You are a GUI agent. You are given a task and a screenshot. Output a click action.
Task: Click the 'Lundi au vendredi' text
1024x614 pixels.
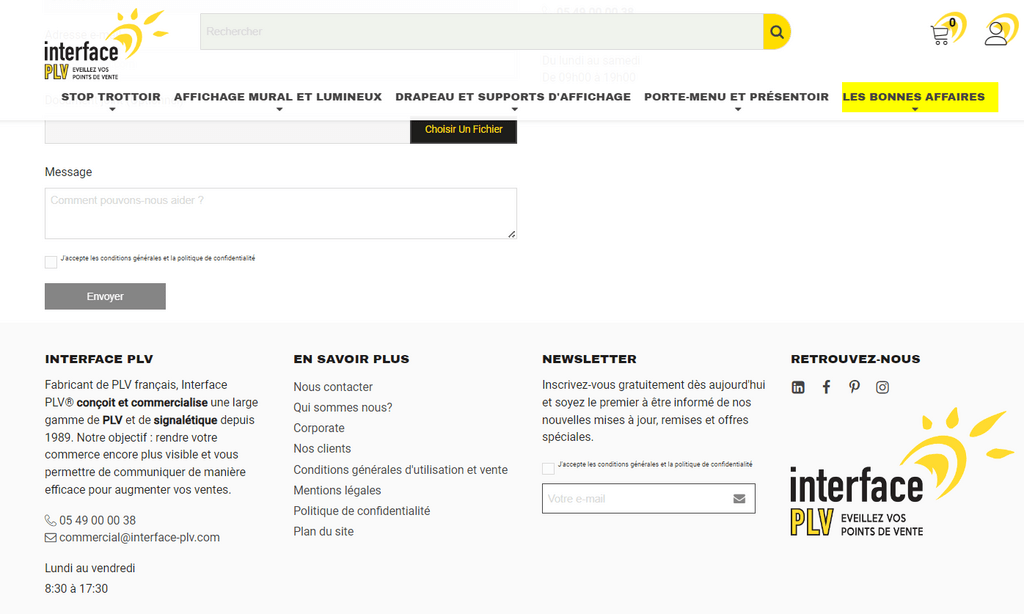tap(90, 568)
